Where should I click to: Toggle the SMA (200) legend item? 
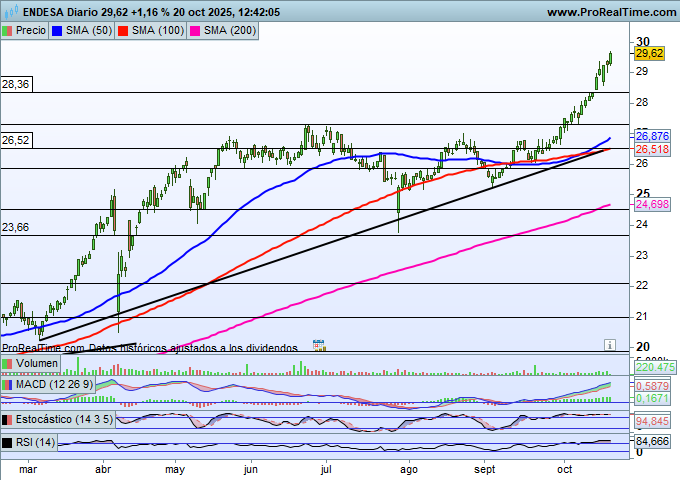point(222,31)
